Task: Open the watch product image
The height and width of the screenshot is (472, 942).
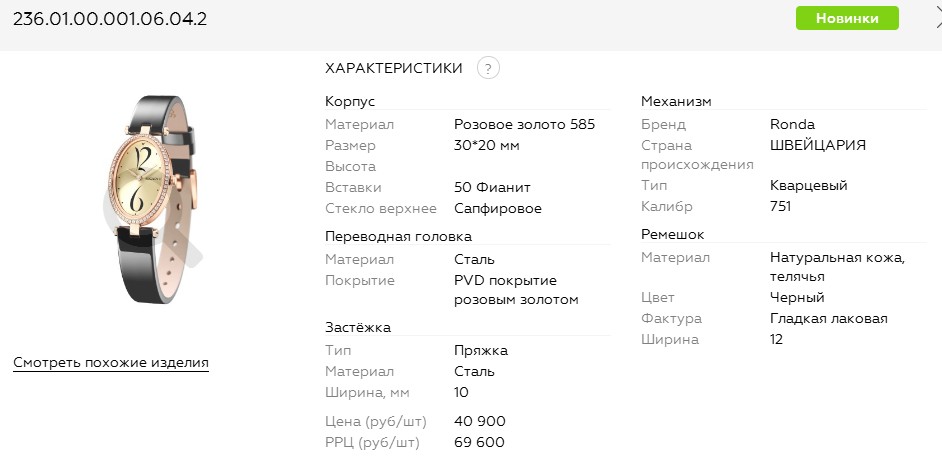Action: pyautogui.click(x=153, y=198)
